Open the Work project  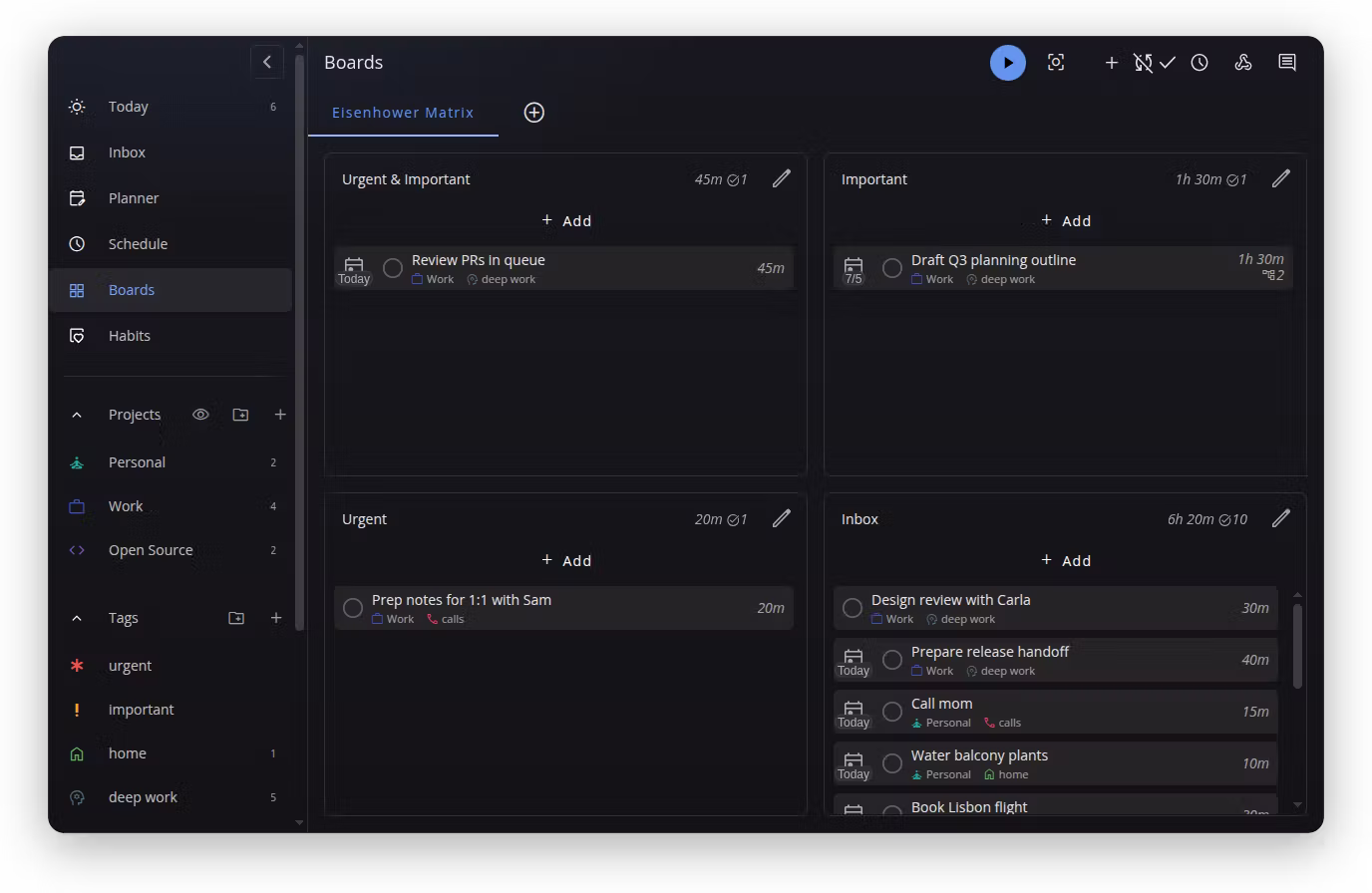tap(171, 506)
